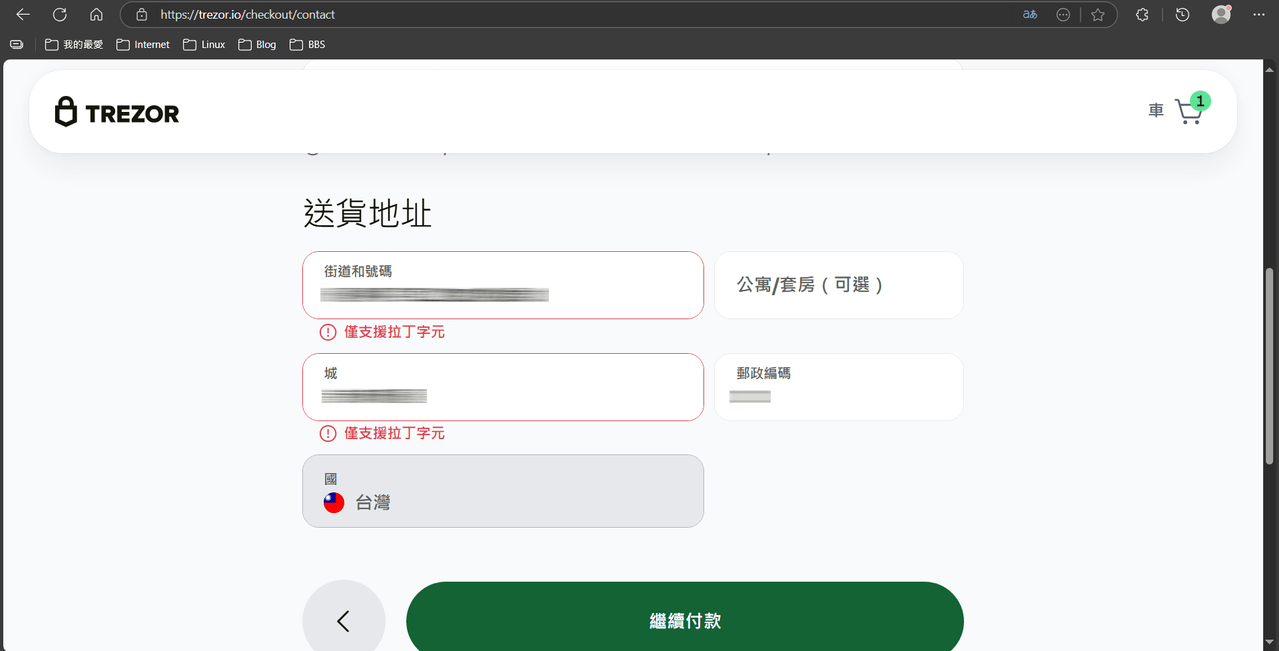Click the browser home icon
Viewport: 1279px width, 651px height.
[x=95, y=14]
